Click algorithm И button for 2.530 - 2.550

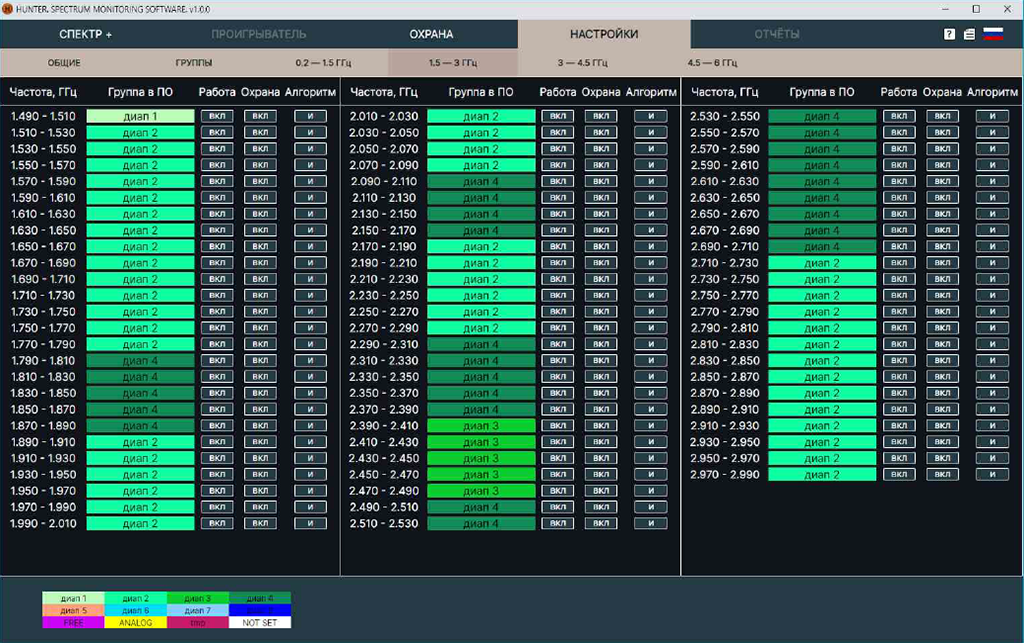992,116
